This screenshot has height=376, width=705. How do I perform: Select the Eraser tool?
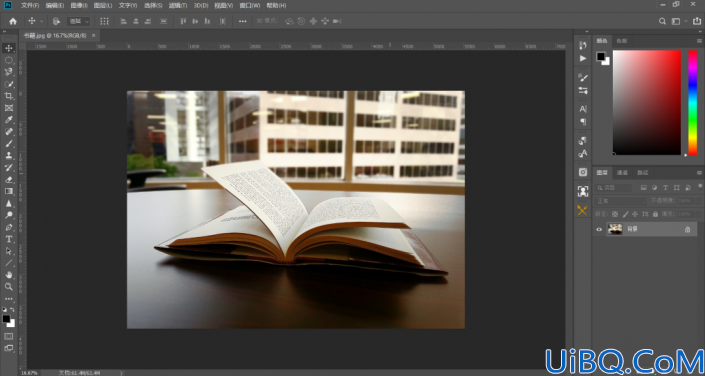click(9, 179)
